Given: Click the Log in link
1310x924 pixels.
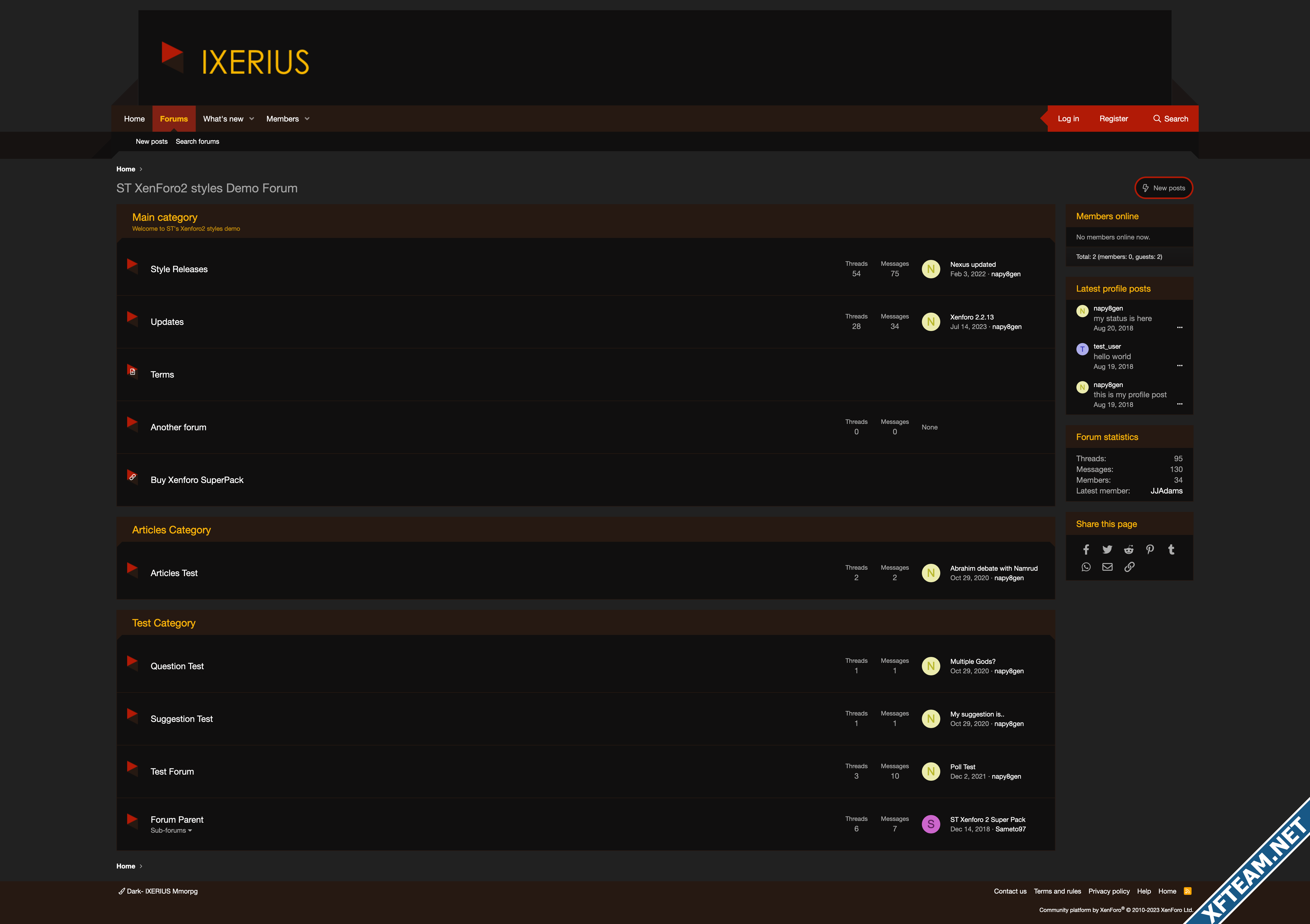Looking at the screenshot, I should (x=1068, y=119).
